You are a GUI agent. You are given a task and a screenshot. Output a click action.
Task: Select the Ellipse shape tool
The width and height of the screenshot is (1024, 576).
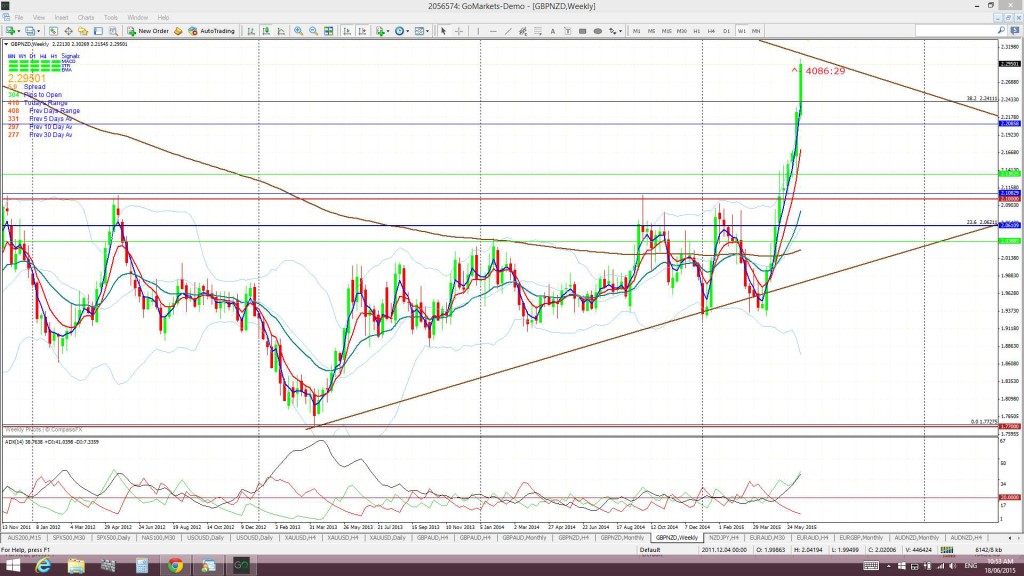pos(598,31)
